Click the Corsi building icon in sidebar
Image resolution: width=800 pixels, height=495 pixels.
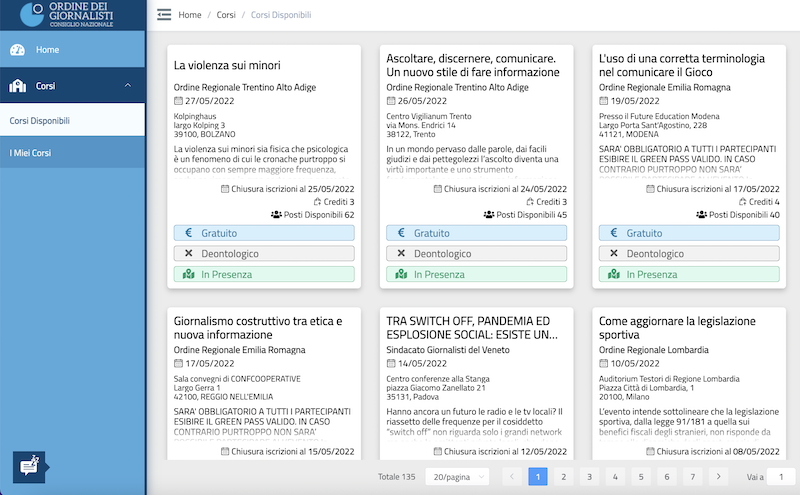pos(17,86)
